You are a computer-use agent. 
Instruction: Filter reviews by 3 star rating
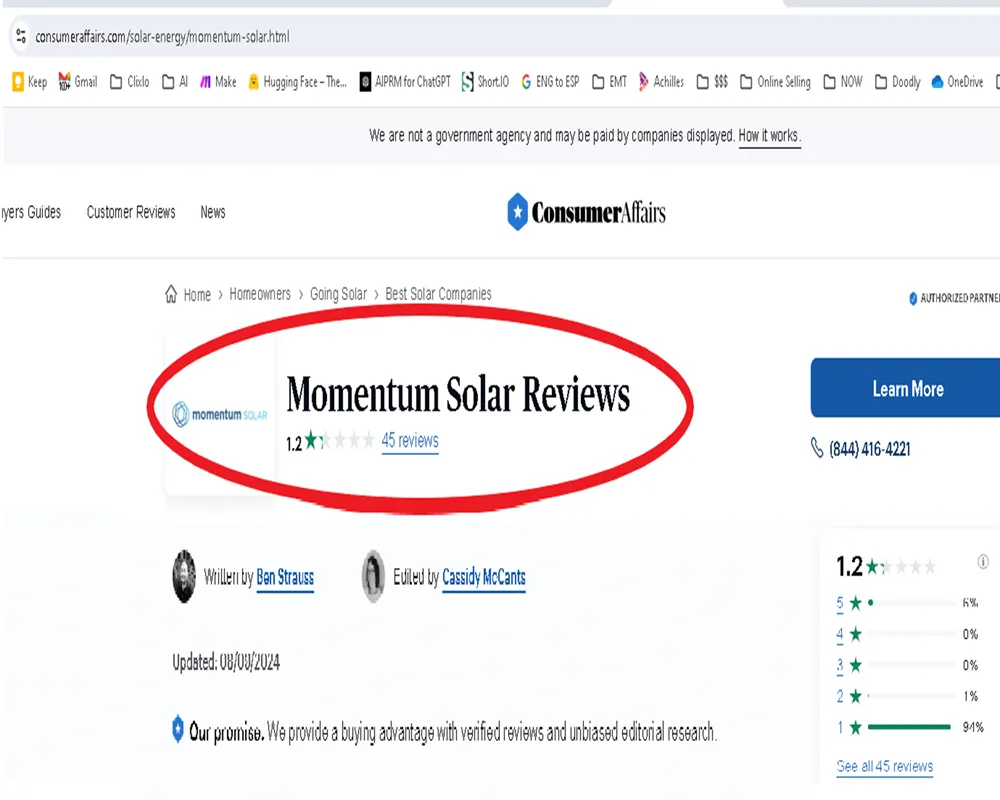click(x=839, y=665)
